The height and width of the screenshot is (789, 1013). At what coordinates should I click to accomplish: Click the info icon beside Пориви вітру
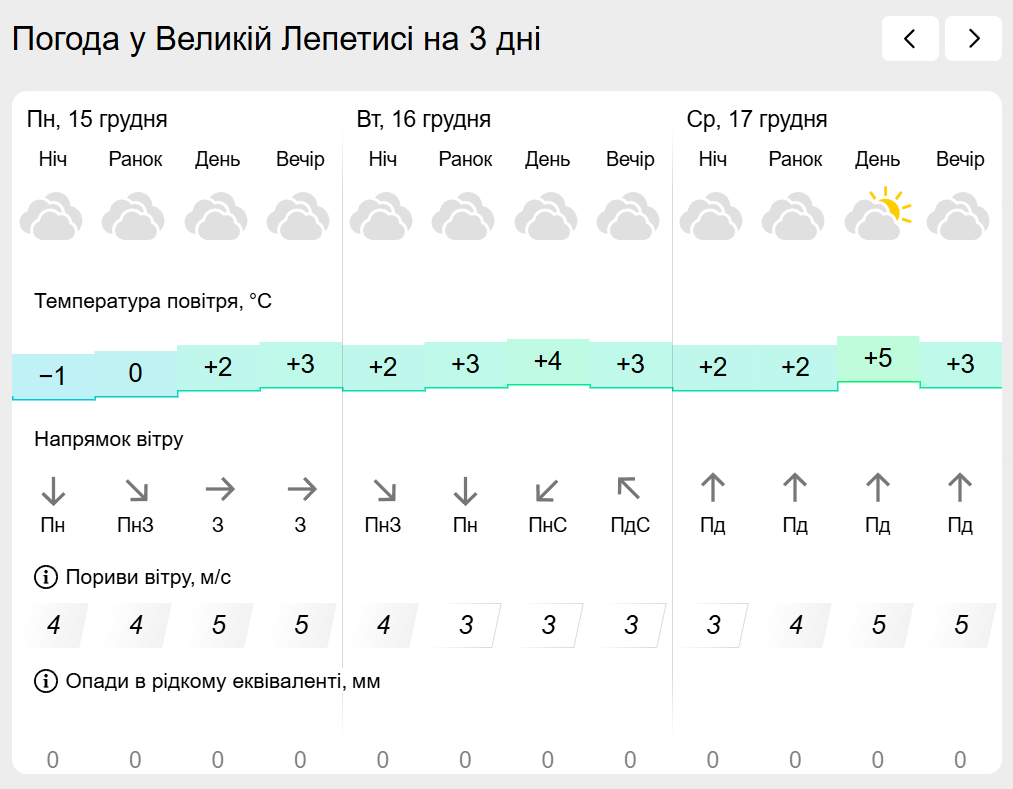point(46,577)
